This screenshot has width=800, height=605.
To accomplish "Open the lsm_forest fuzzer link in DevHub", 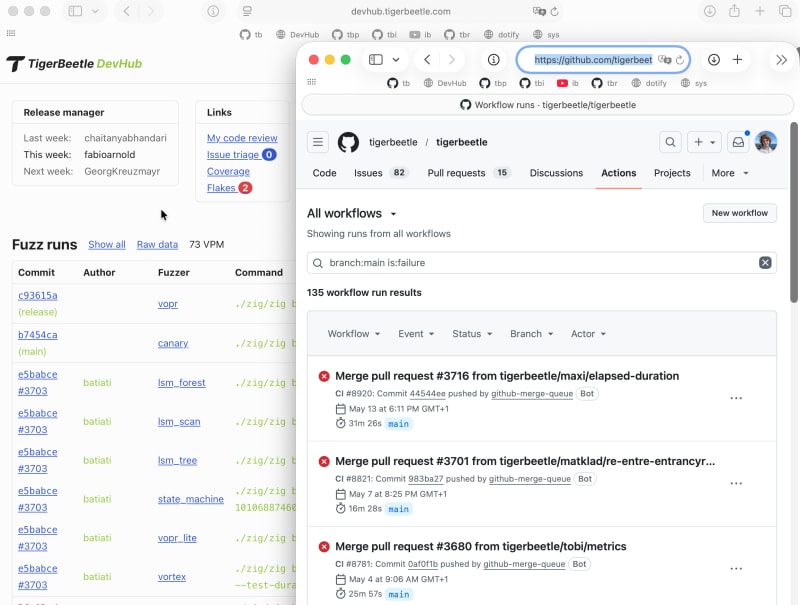I will [181, 383].
